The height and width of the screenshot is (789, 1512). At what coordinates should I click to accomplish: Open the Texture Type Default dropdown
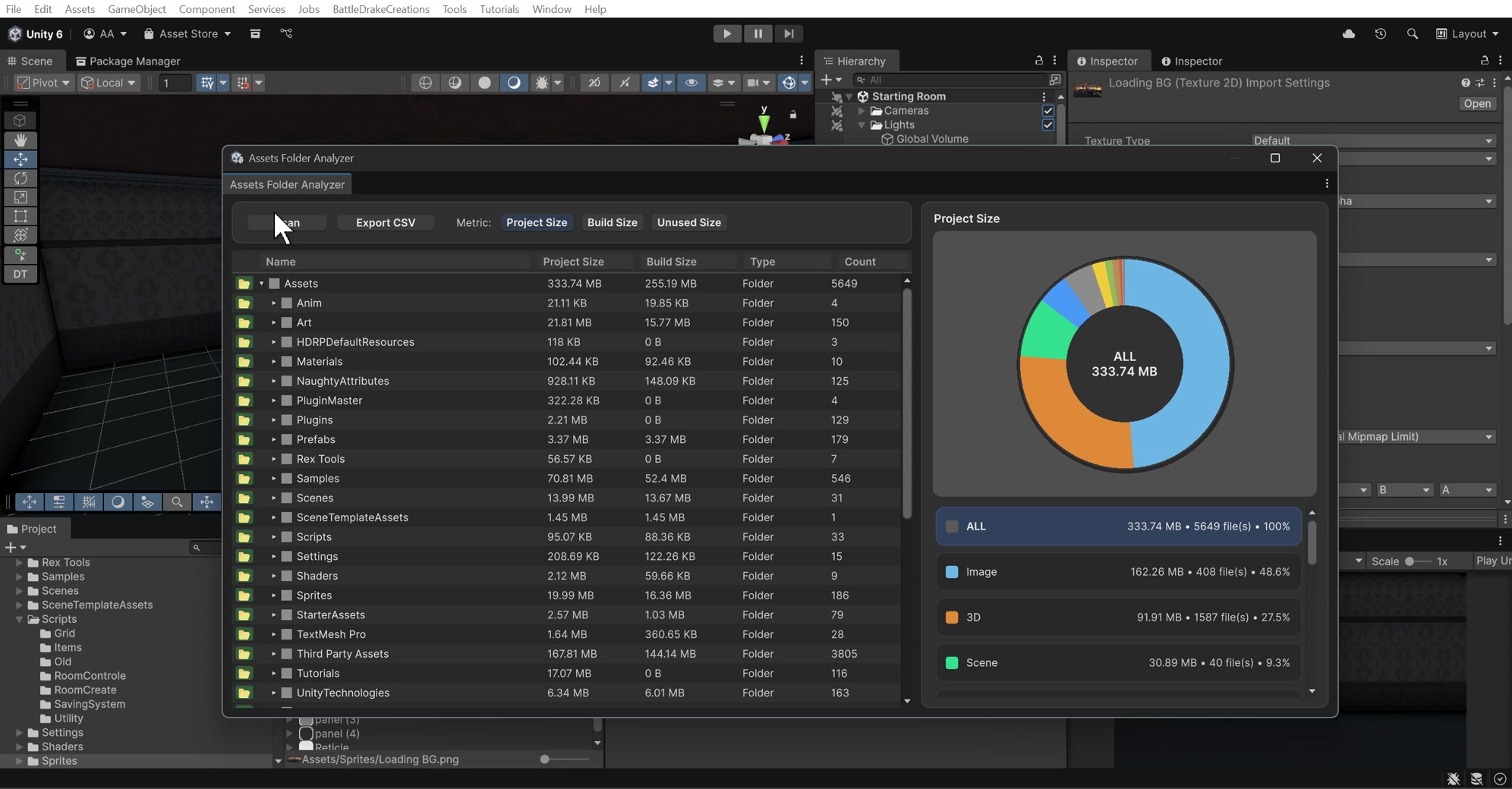tap(1373, 140)
